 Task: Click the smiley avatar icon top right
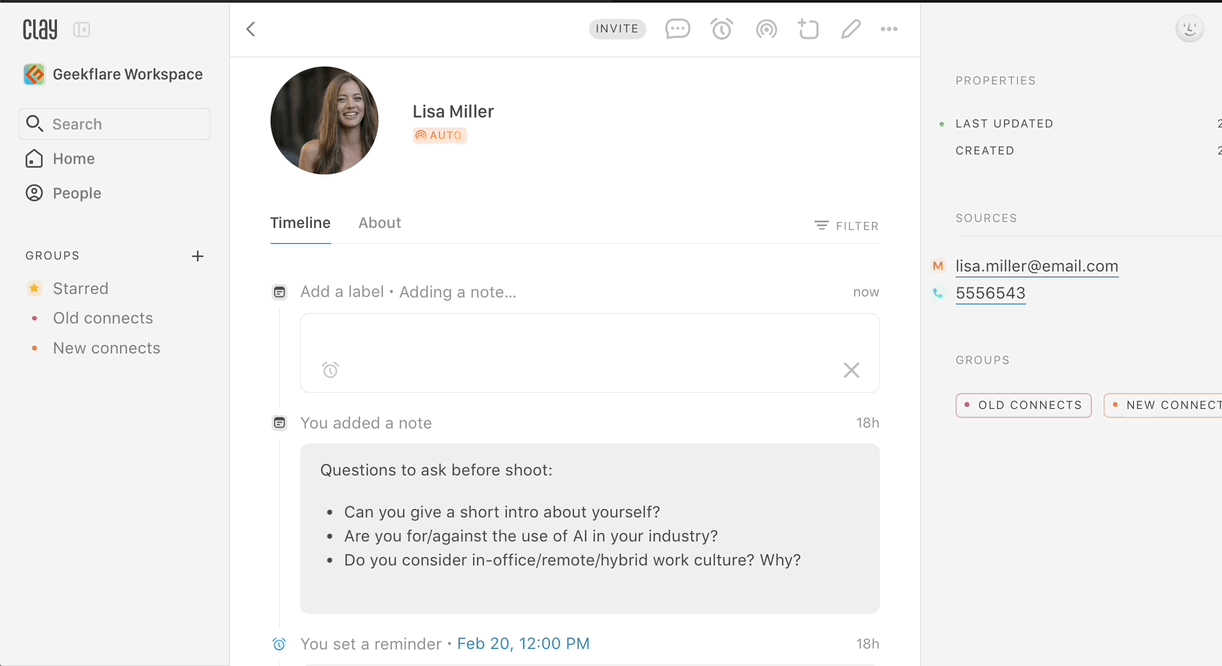pos(1190,29)
